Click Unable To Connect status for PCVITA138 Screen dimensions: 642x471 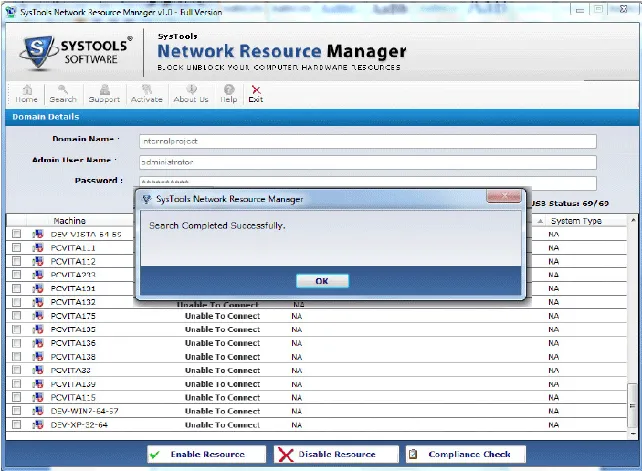222,357
